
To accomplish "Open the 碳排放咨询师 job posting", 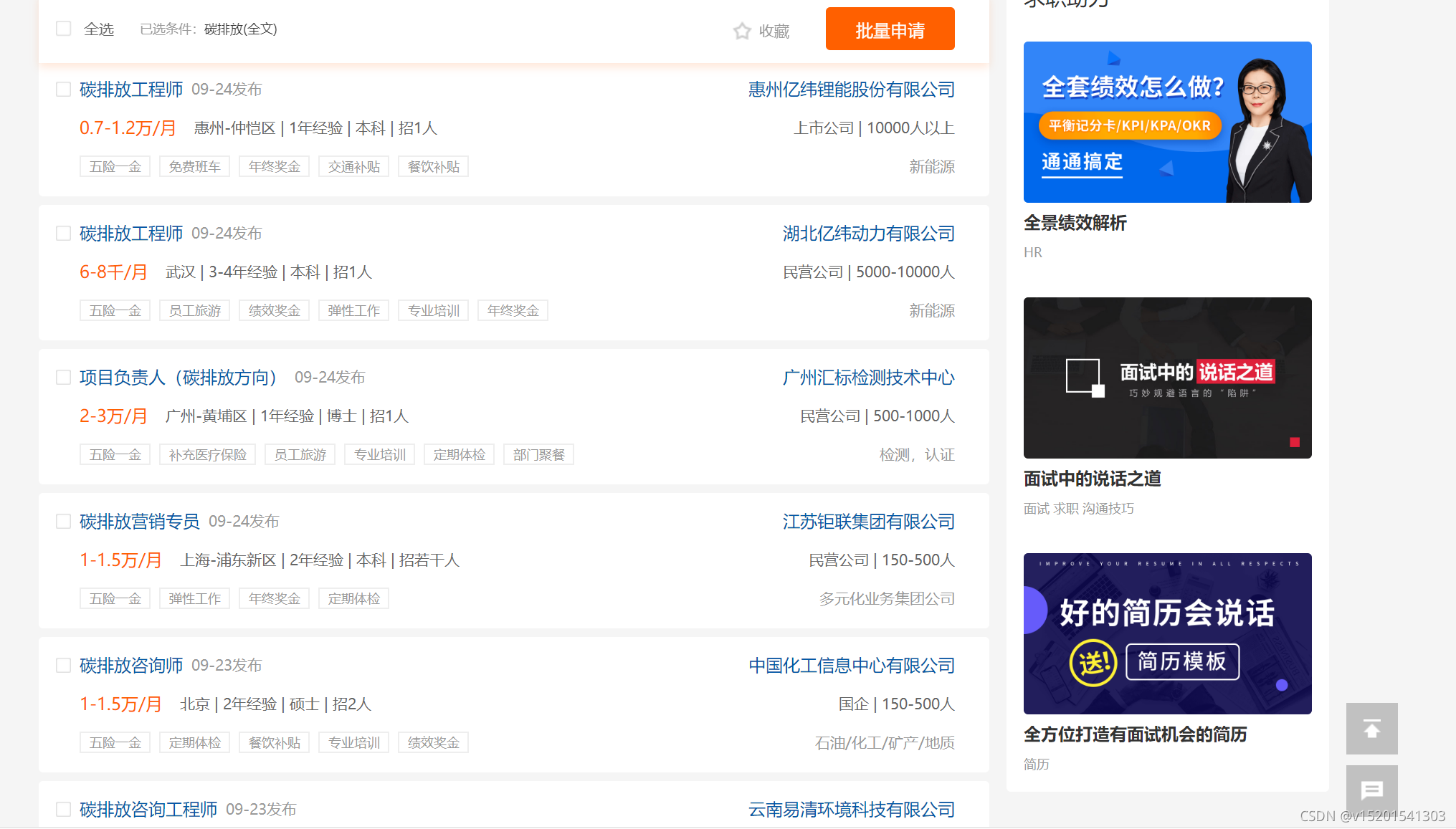I will [x=131, y=665].
